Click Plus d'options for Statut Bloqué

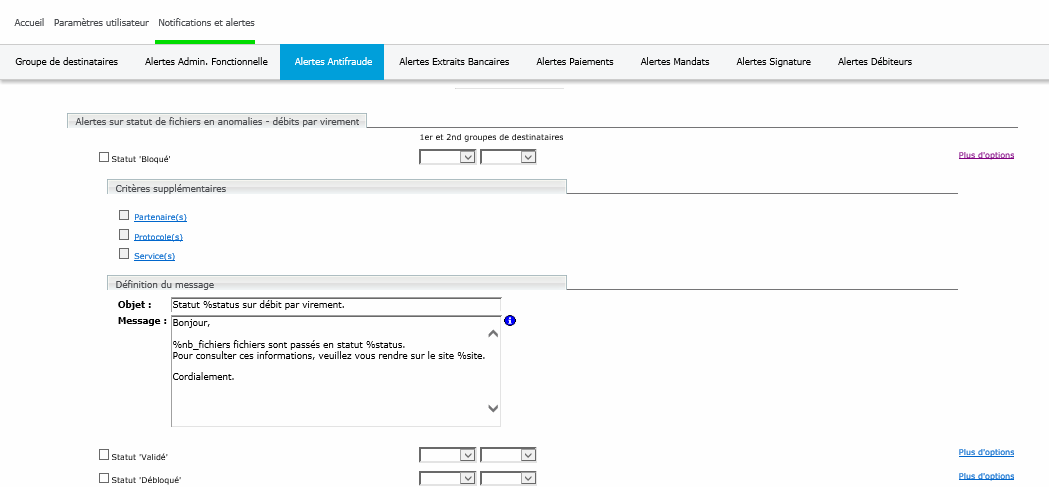(986, 155)
